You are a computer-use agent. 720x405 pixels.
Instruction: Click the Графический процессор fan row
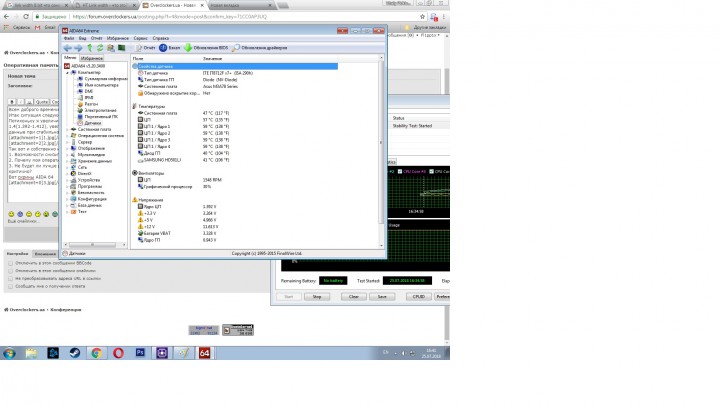pyautogui.click(x=174, y=186)
